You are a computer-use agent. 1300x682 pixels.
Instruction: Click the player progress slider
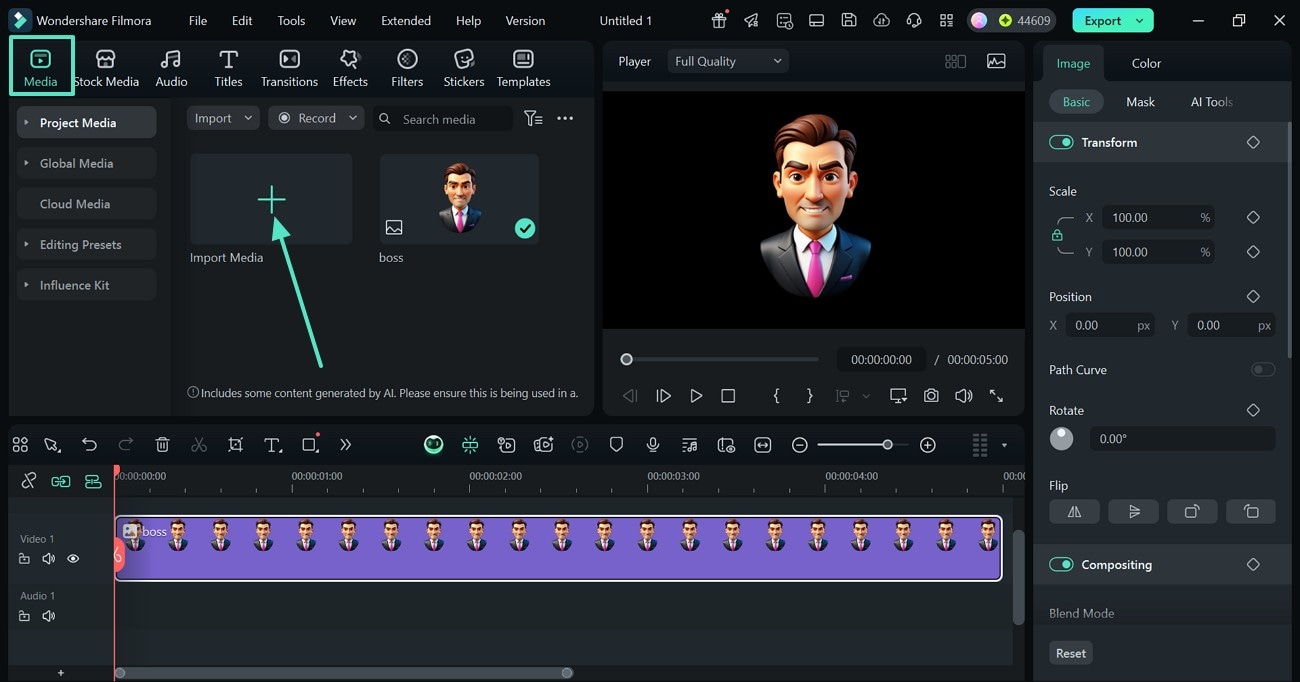720,359
